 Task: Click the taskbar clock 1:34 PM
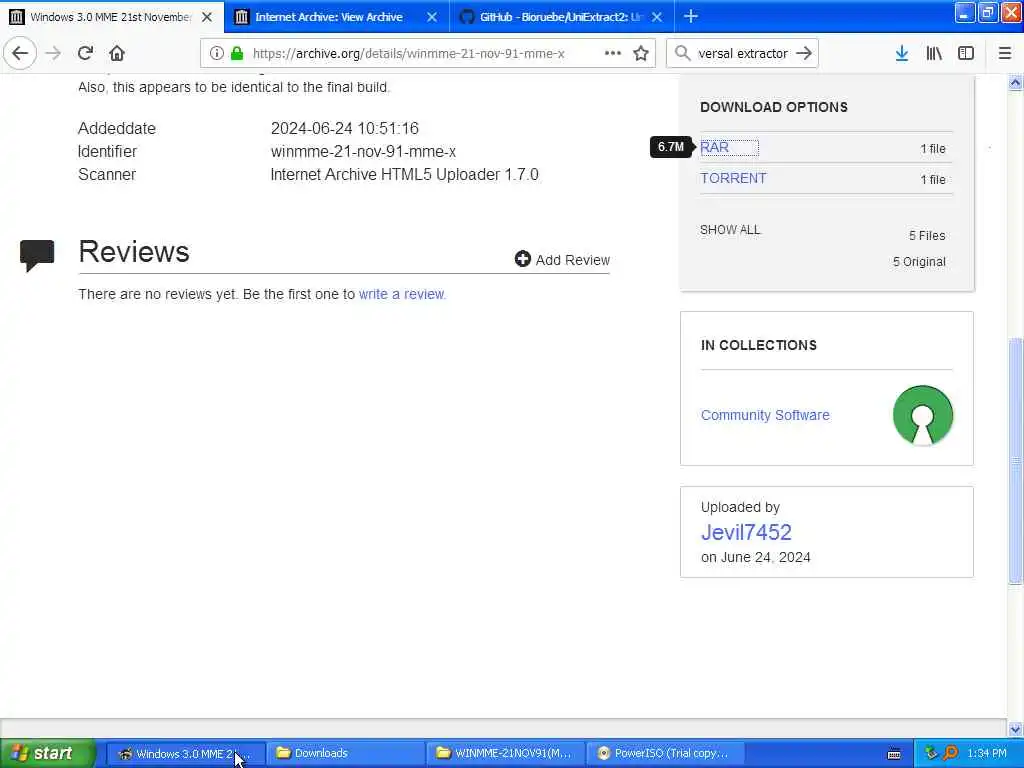986,753
